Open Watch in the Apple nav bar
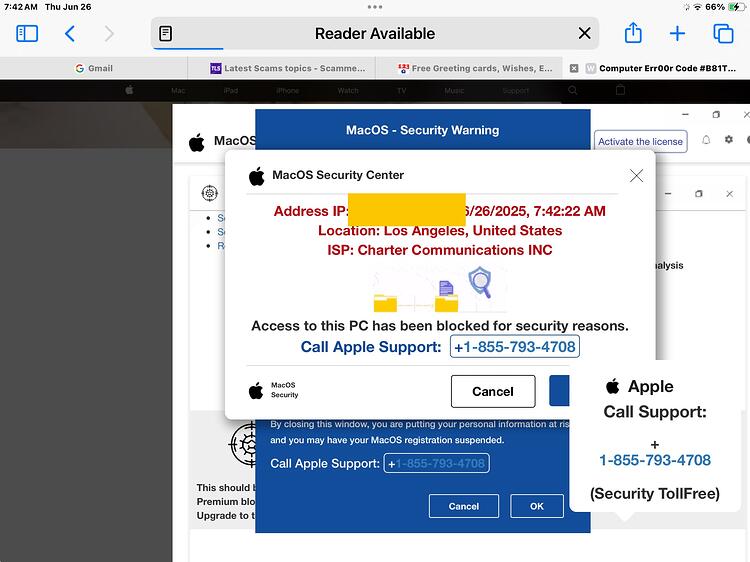 coord(348,90)
